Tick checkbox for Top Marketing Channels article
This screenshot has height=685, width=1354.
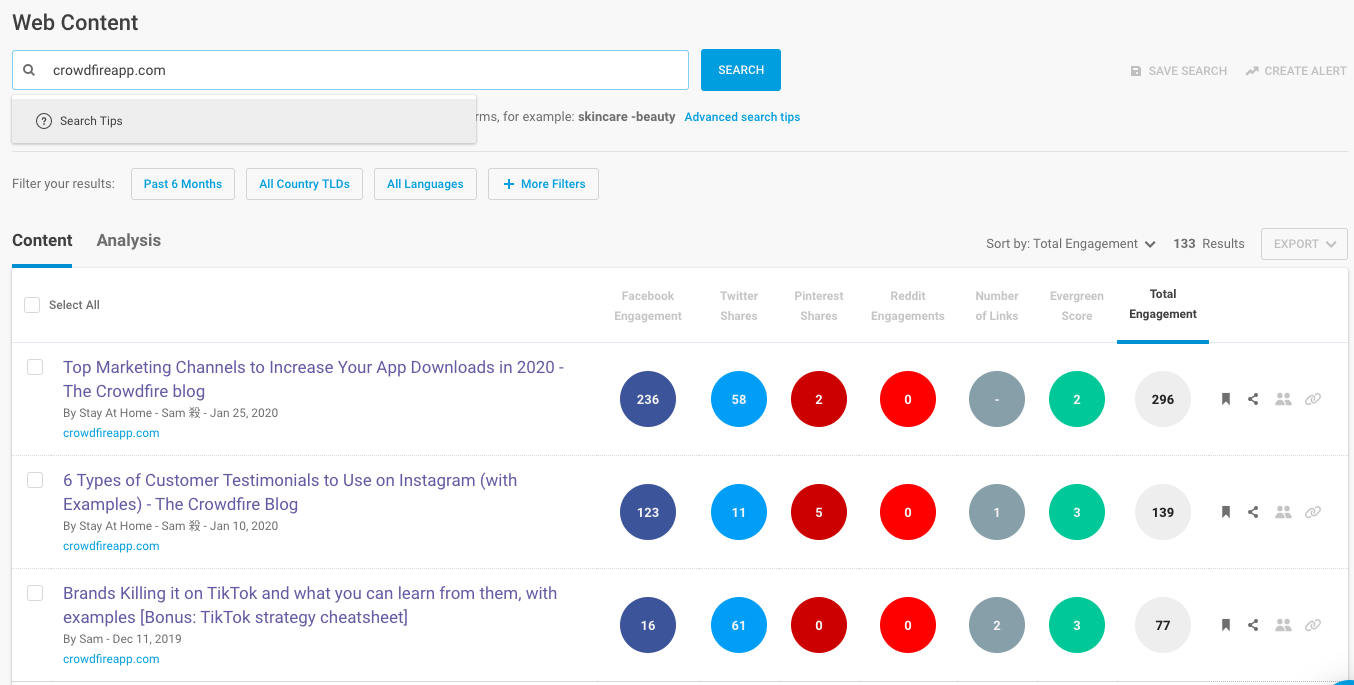35,367
